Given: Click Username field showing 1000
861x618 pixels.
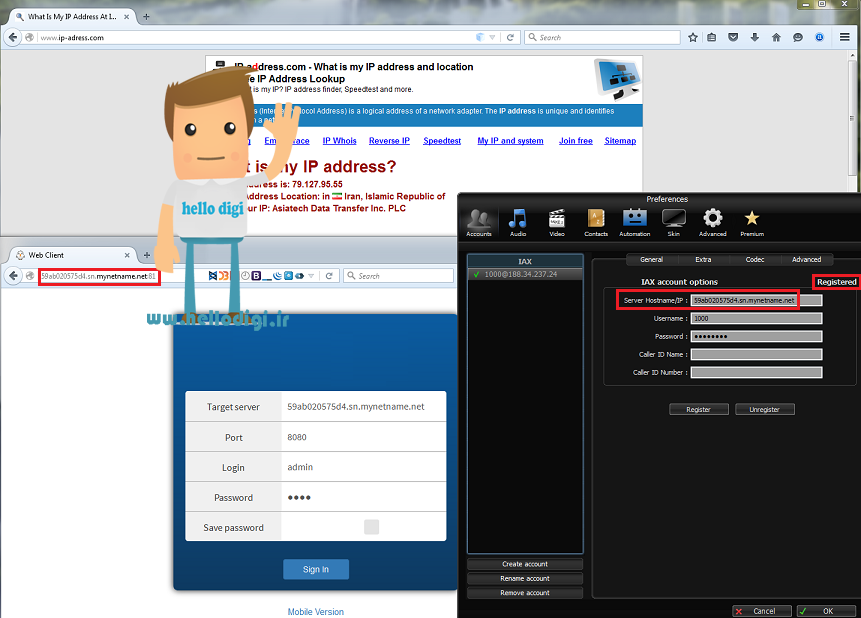Looking at the screenshot, I should pyautogui.click(x=756, y=318).
